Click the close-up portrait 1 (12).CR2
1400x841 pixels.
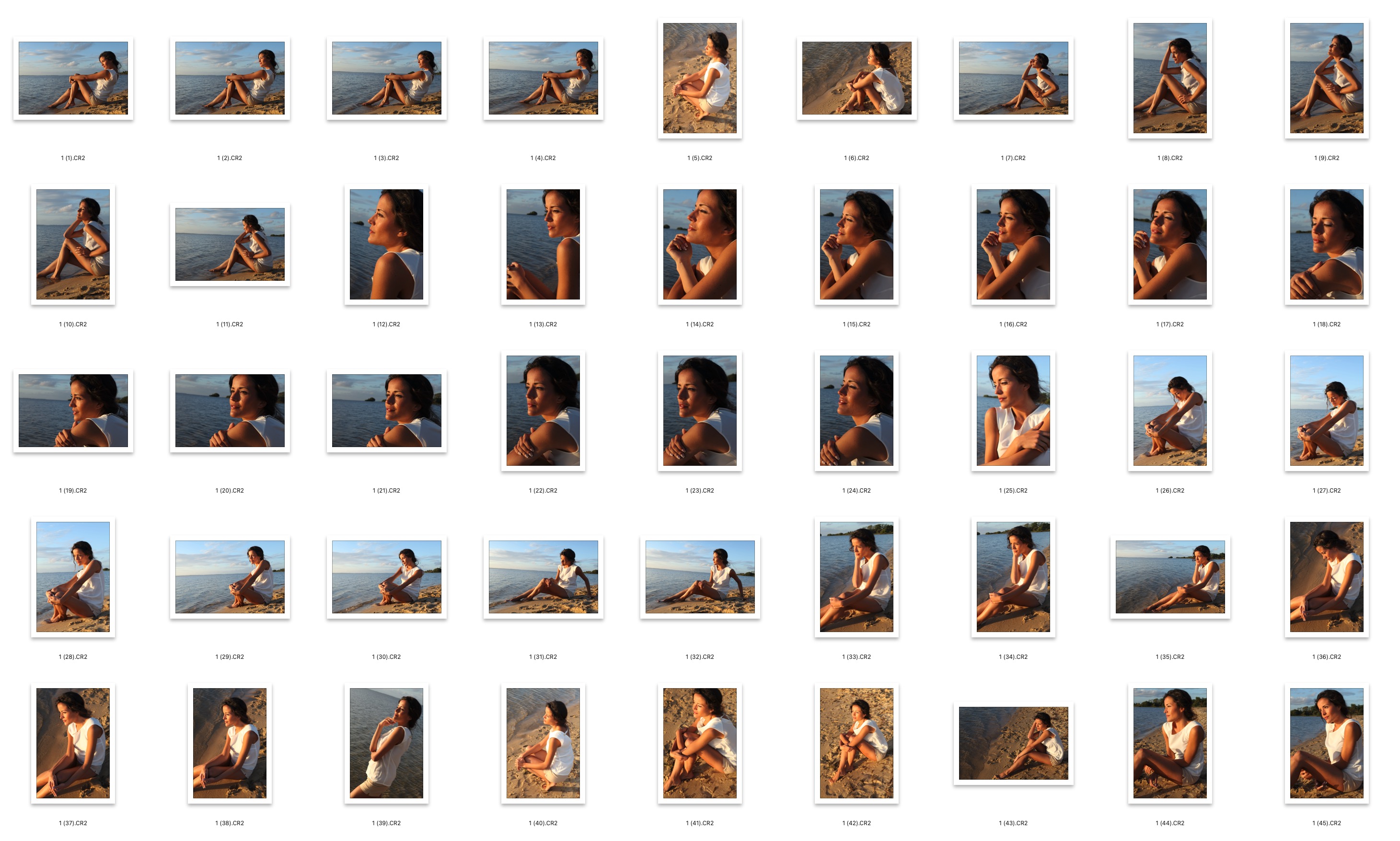coord(386,244)
